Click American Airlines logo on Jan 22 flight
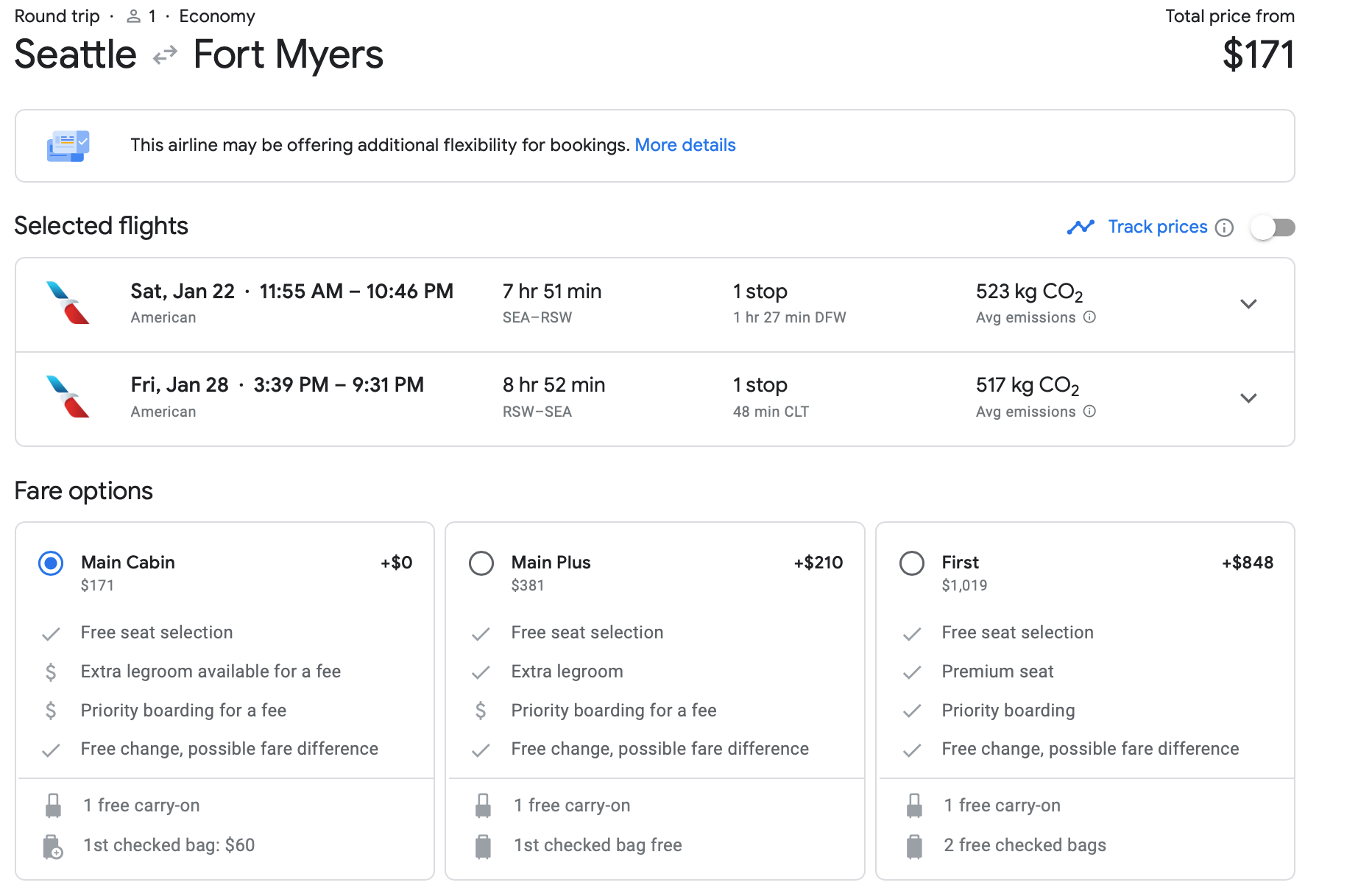Viewport: 1372px width, 888px height. coord(68,303)
